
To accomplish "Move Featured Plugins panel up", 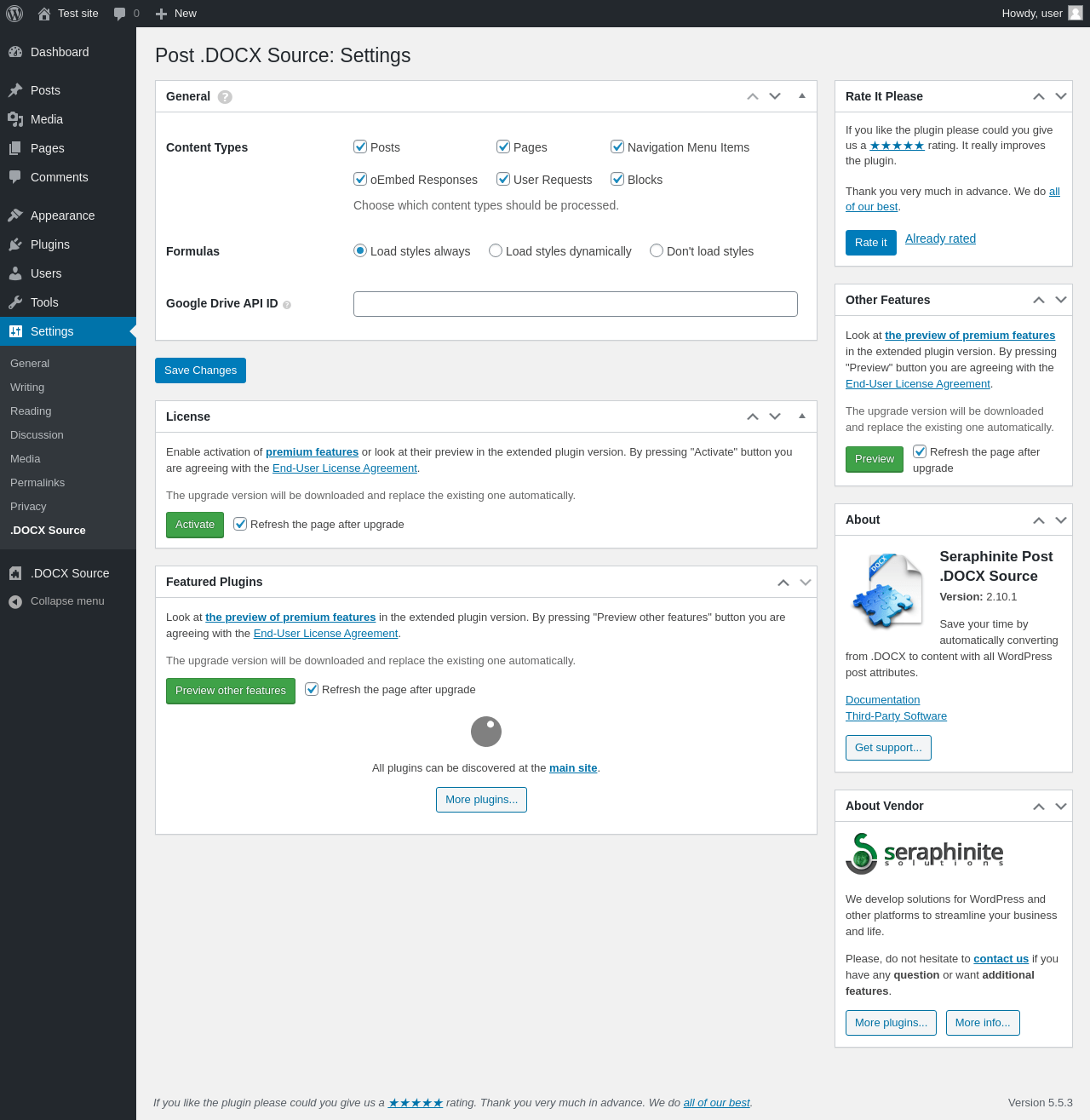I will coord(783,583).
